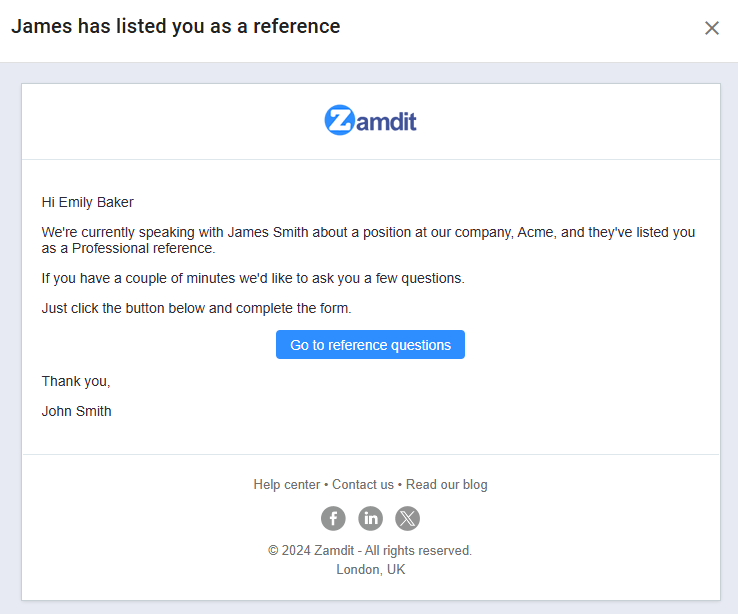The width and height of the screenshot is (738, 614).
Task: Visit the Read our blog link
Action: click(x=447, y=485)
